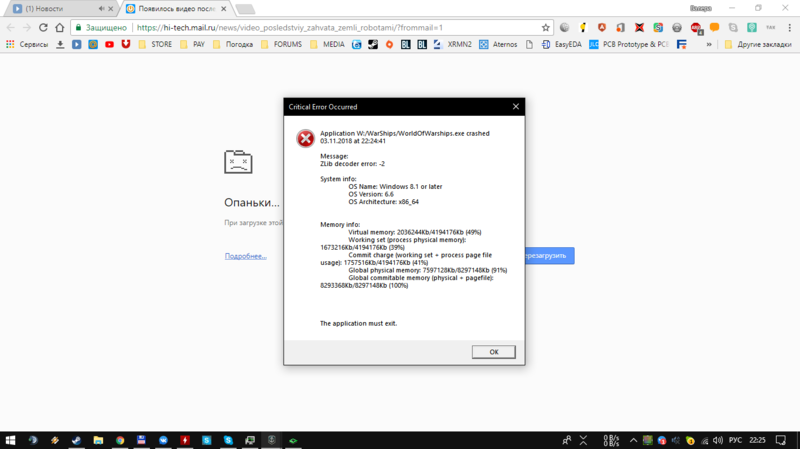Image resolution: width=800 pixels, height=449 pixels.
Task: Open the Steam bookmark icon
Action: (x=373, y=44)
